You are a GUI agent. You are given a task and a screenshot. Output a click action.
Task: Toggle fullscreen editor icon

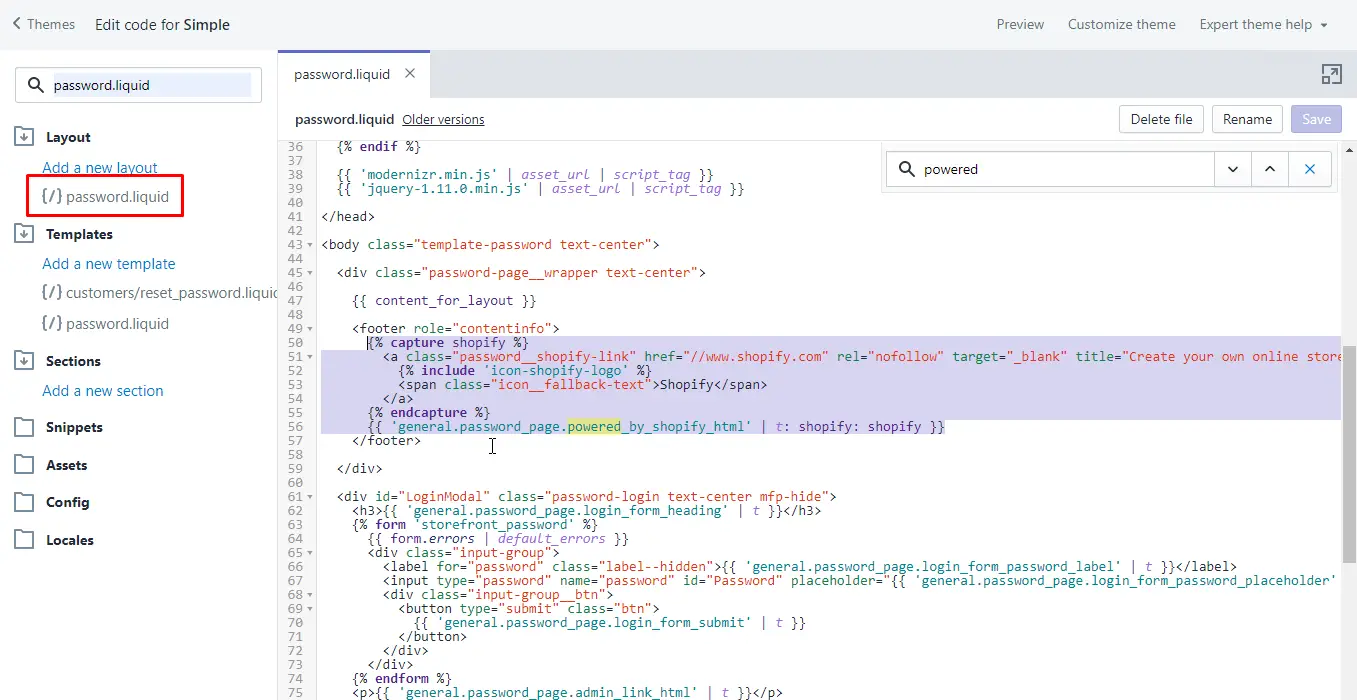tap(1331, 74)
